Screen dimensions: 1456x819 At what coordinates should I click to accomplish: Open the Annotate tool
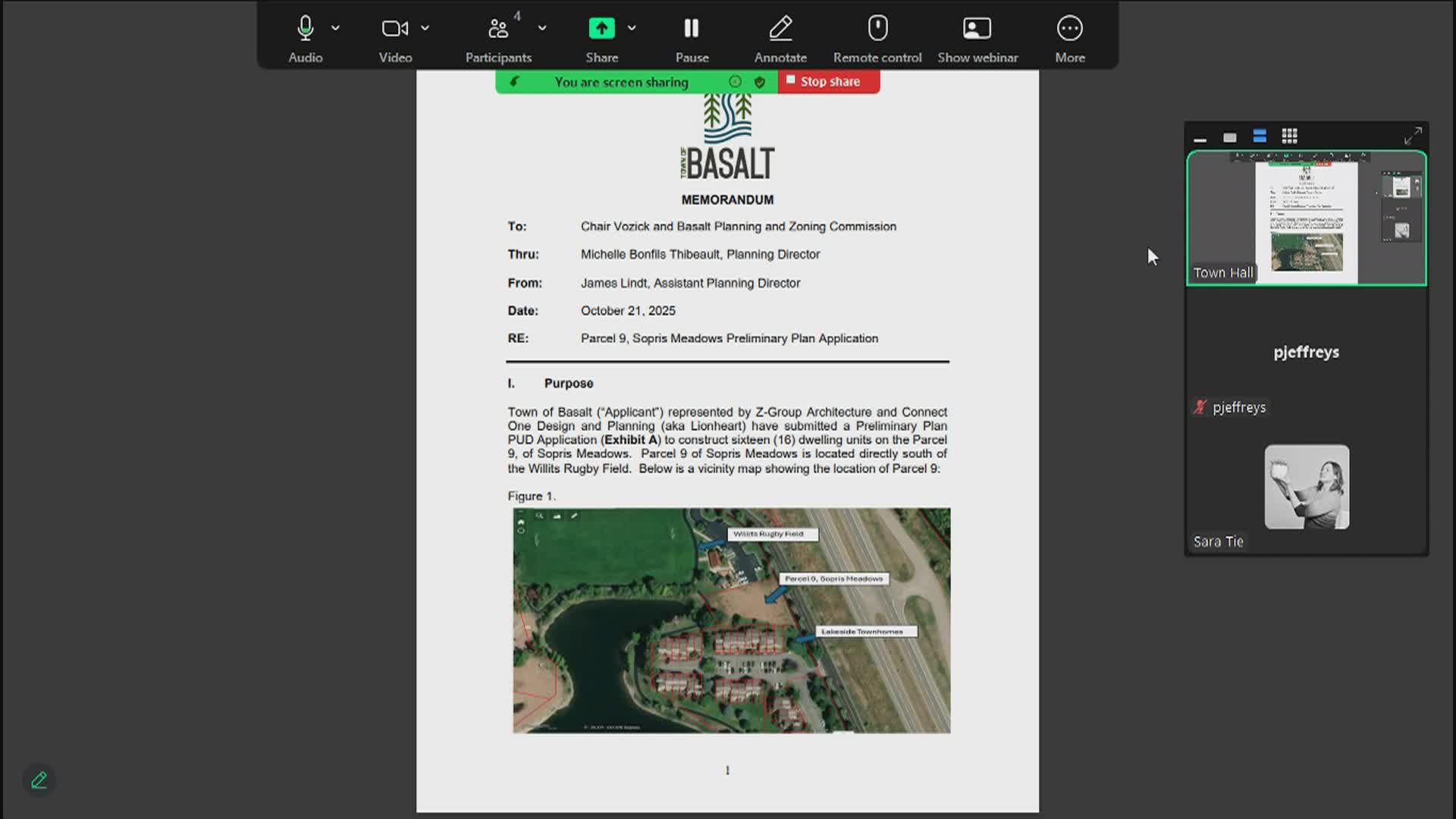[780, 34]
